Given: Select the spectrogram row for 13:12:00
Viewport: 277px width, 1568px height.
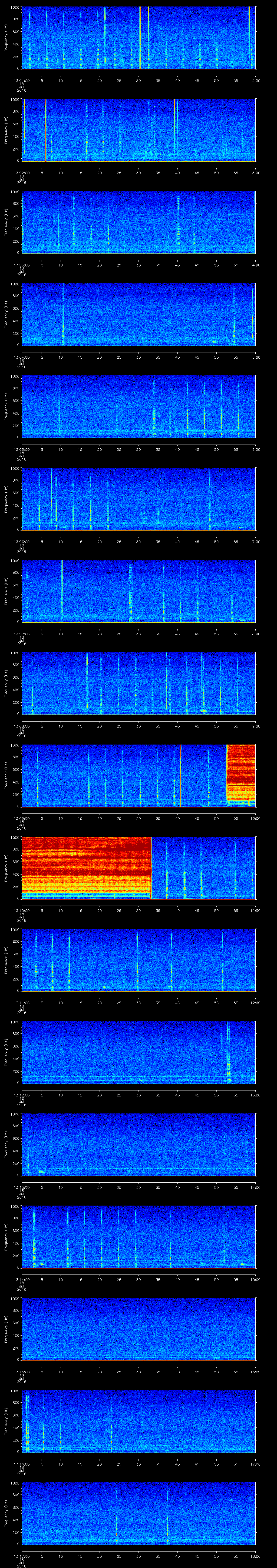Looking at the screenshot, I should (139, 1052).
